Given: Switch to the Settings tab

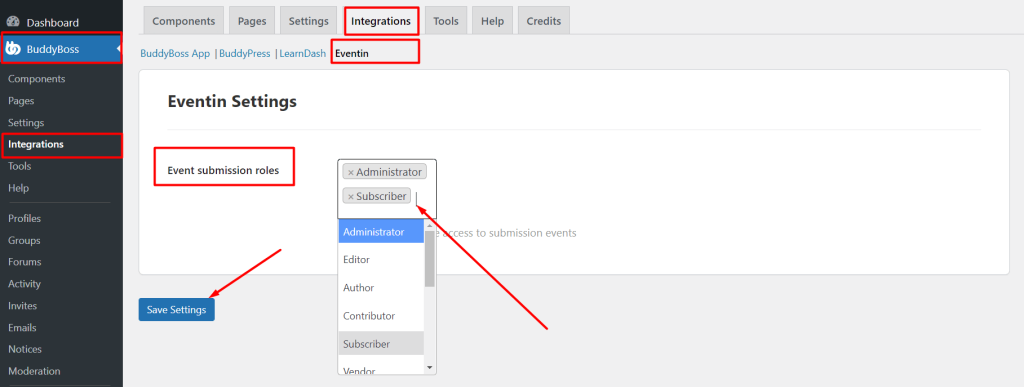Looking at the screenshot, I should [x=308, y=21].
